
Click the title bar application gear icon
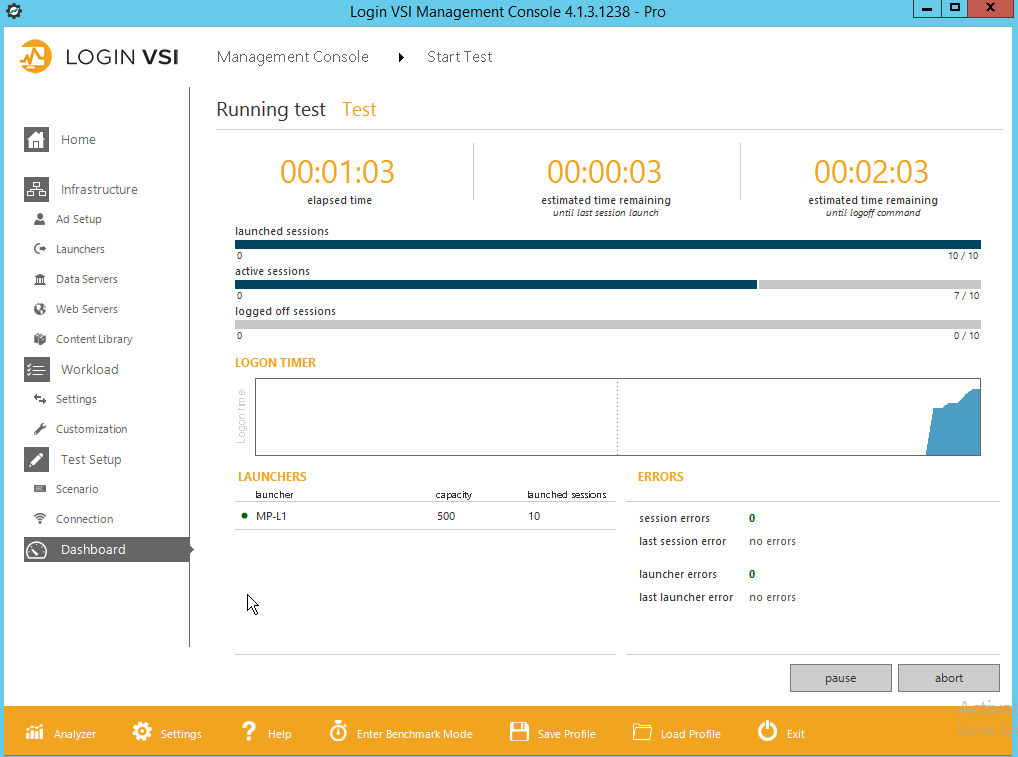tap(14, 11)
